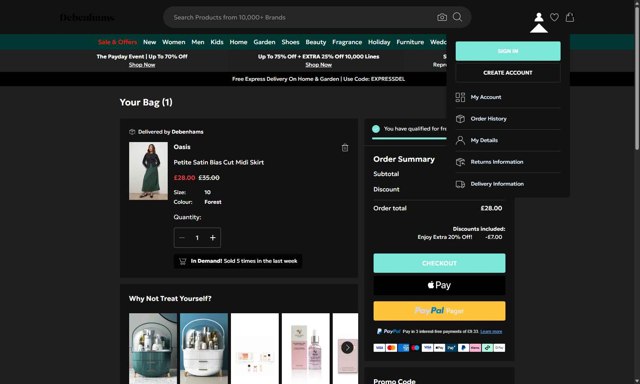The image size is (640, 384).
Task: Remove the skirt using the trash icon
Action: (x=345, y=148)
